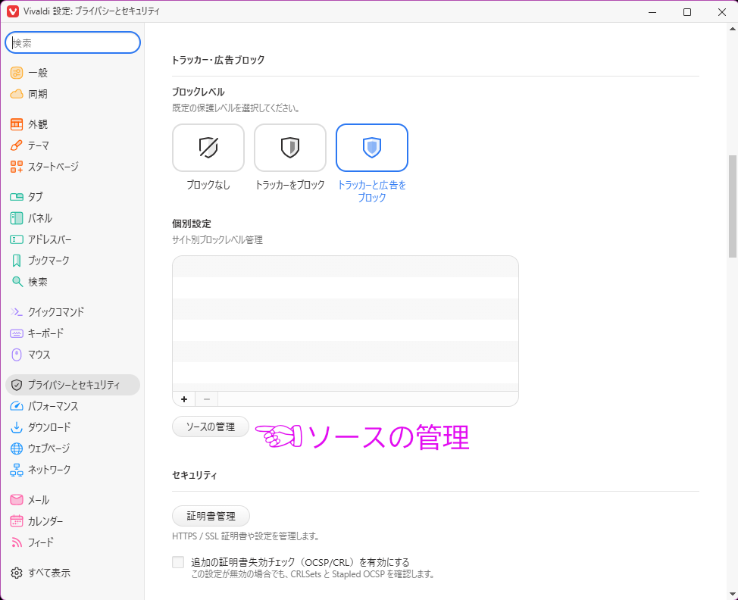Select トラッカーと広告をブロック level
The image size is (738, 600).
[372, 148]
